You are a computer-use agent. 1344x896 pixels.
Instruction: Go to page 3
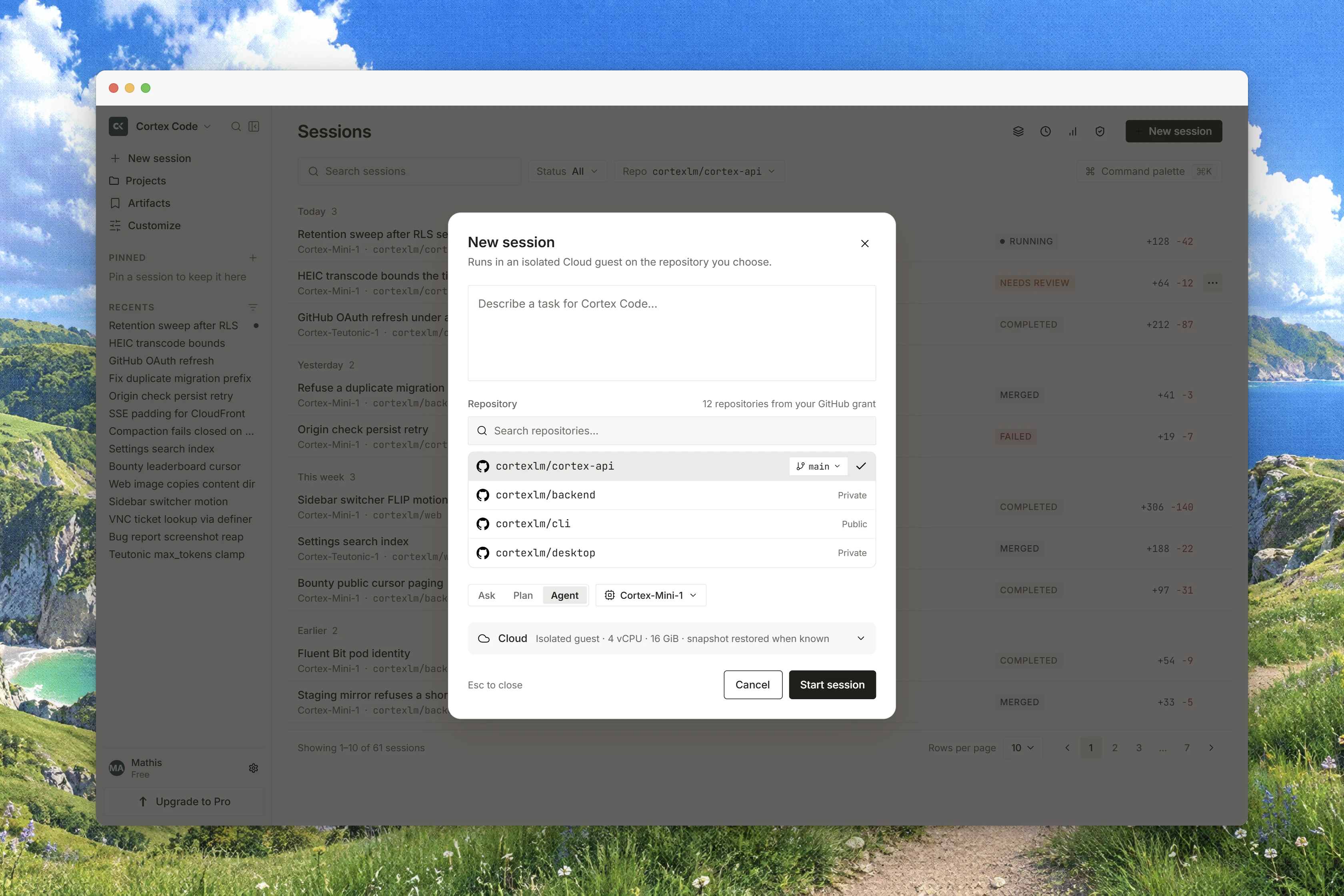[1139, 748]
